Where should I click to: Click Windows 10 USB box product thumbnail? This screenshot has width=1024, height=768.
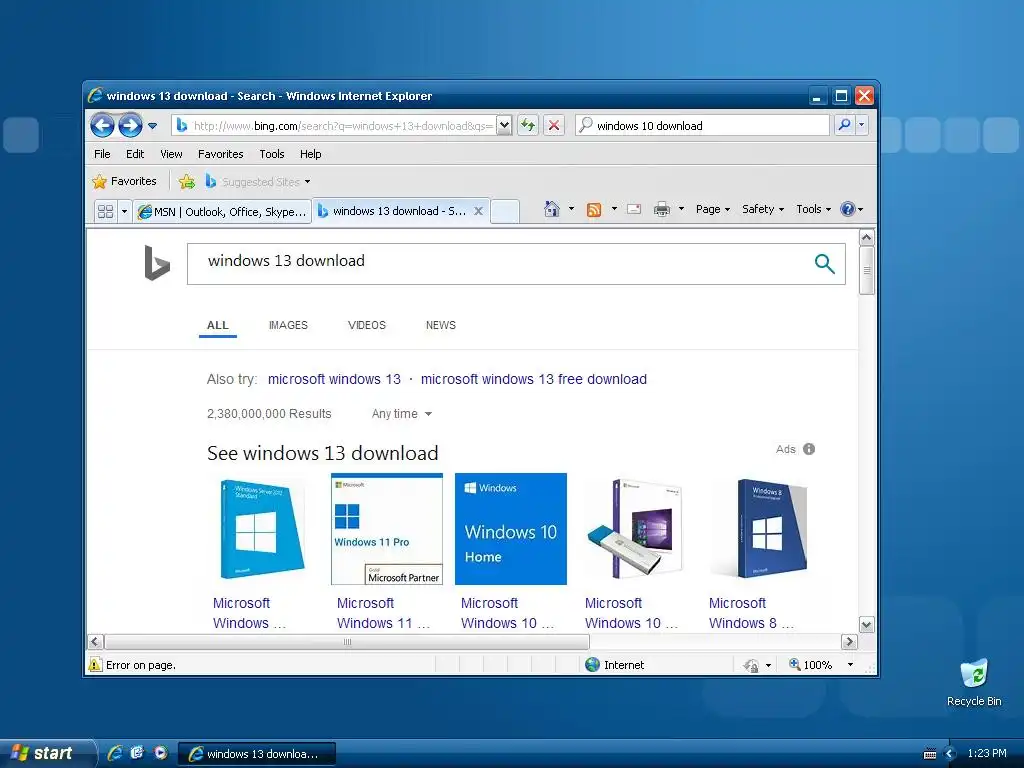[635, 529]
